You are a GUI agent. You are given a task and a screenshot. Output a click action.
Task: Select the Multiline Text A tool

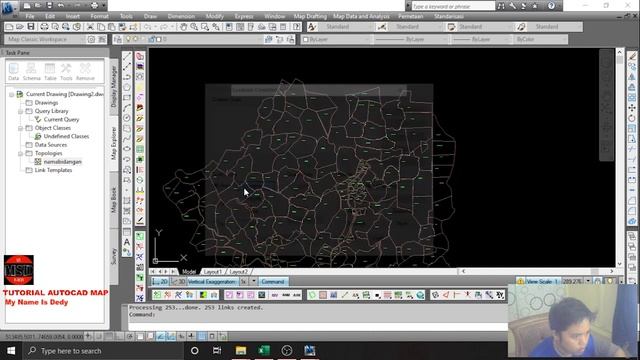127,242
